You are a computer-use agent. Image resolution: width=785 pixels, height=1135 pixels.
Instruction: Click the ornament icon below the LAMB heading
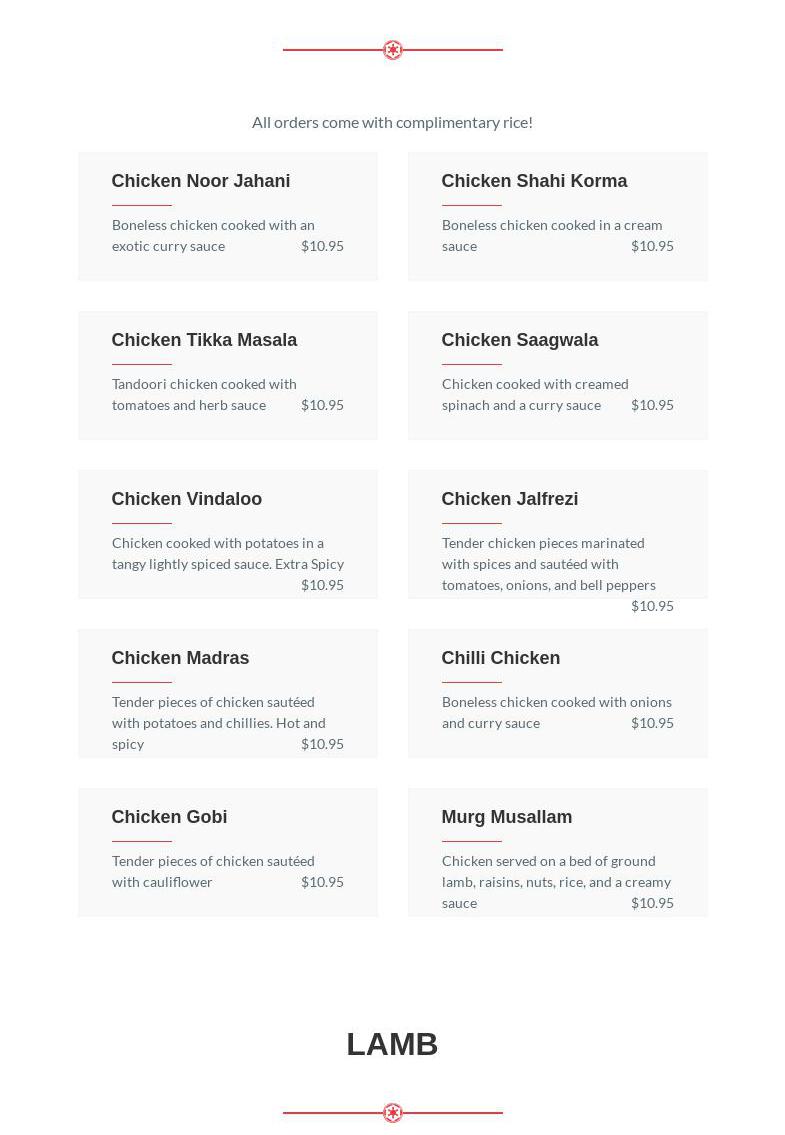pyautogui.click(x=393, y=1113)
